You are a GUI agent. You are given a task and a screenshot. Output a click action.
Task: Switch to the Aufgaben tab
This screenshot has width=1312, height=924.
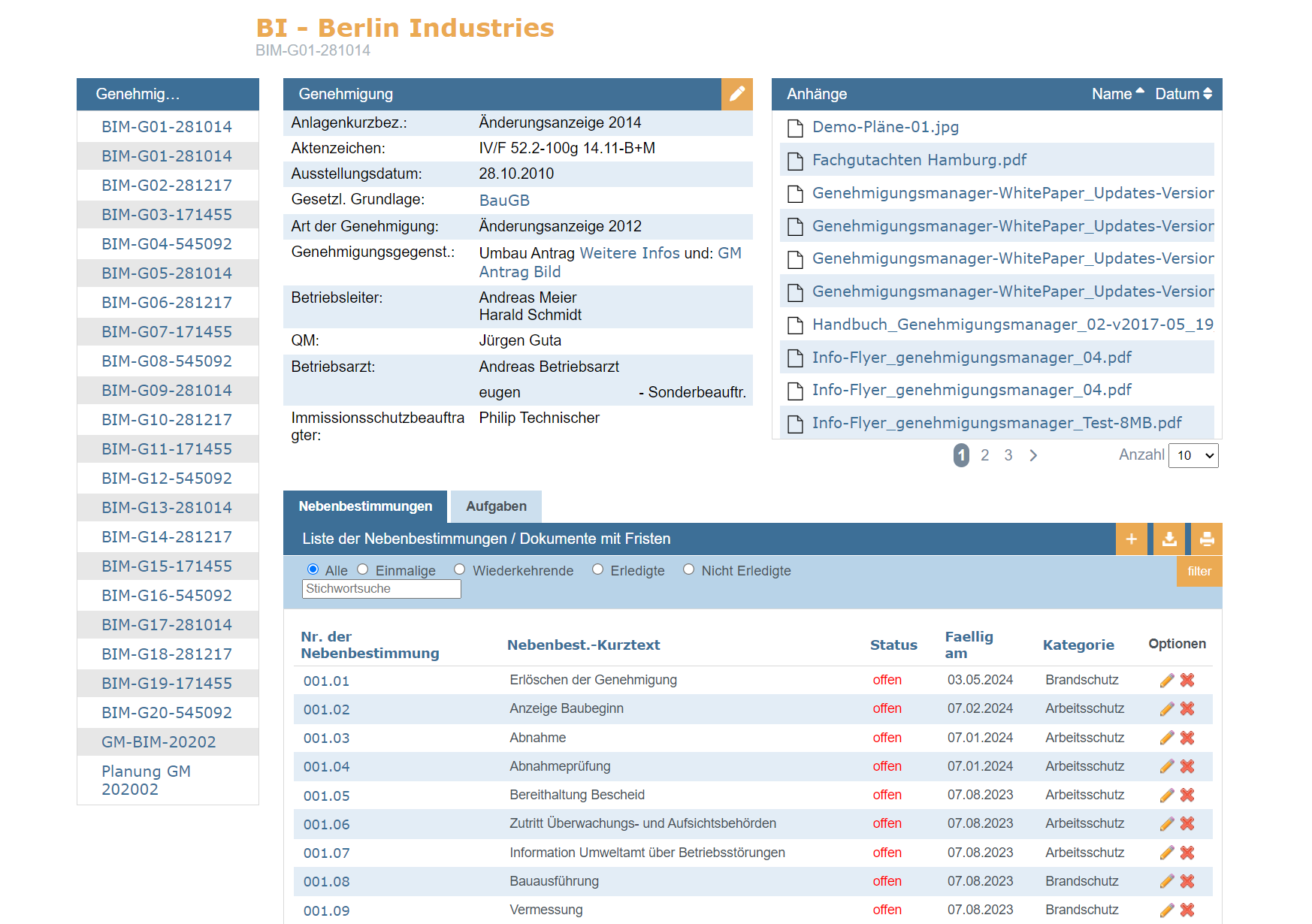(496, 506)
